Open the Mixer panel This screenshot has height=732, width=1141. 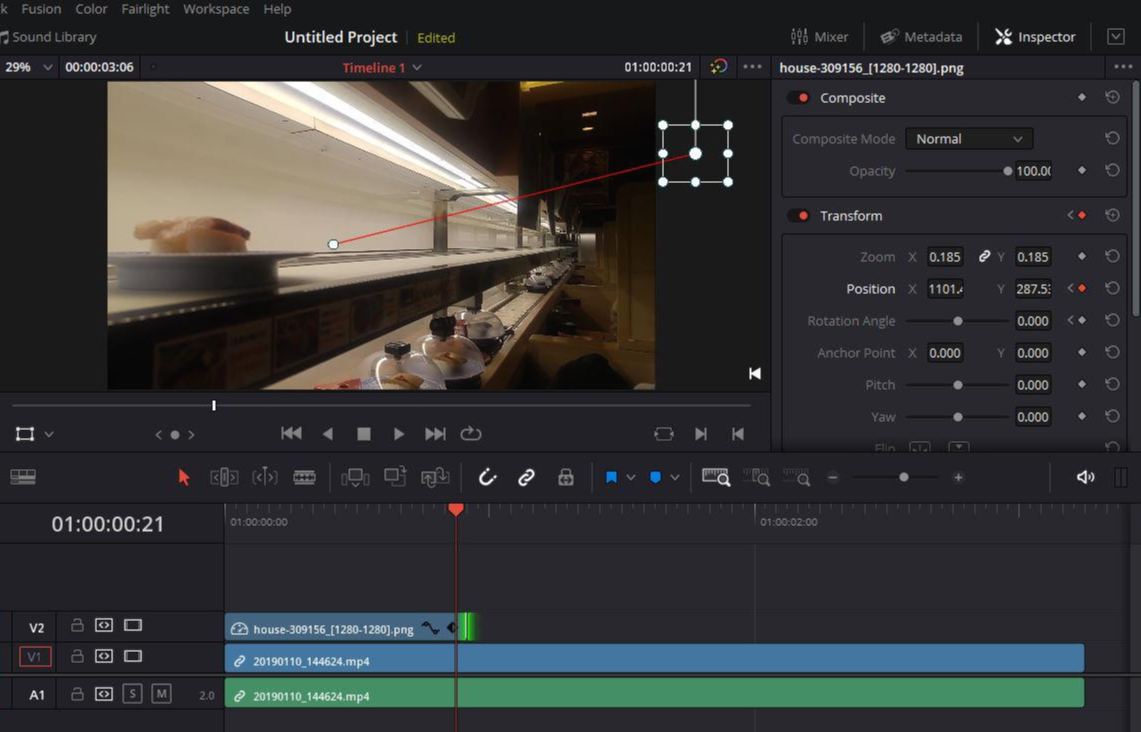[x=819, y=36]
